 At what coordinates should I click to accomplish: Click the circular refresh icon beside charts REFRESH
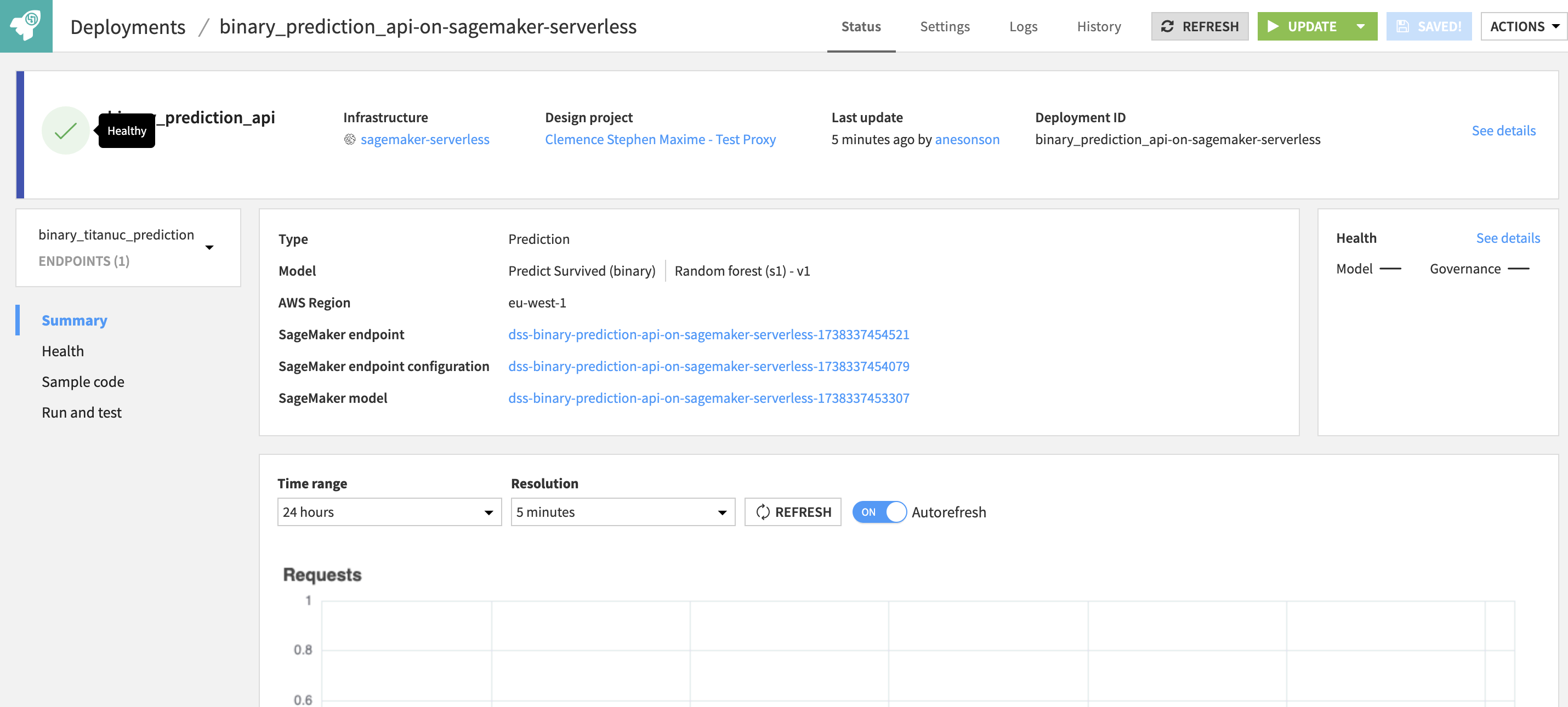[762, 512]
